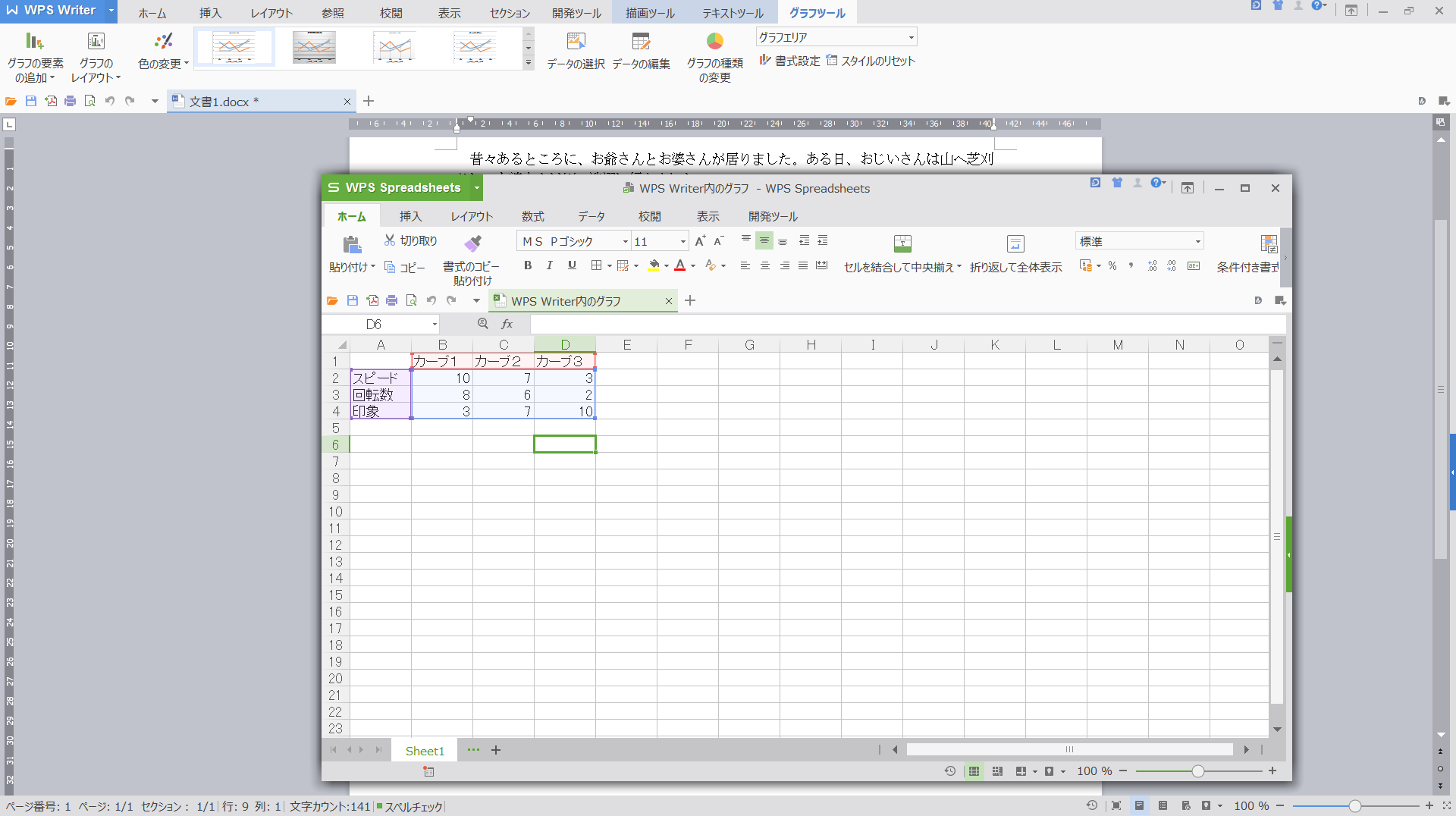The image size is (1456, 816).
Task: Click Save icon in Writer quick toolbar
Action: (31, 101)
